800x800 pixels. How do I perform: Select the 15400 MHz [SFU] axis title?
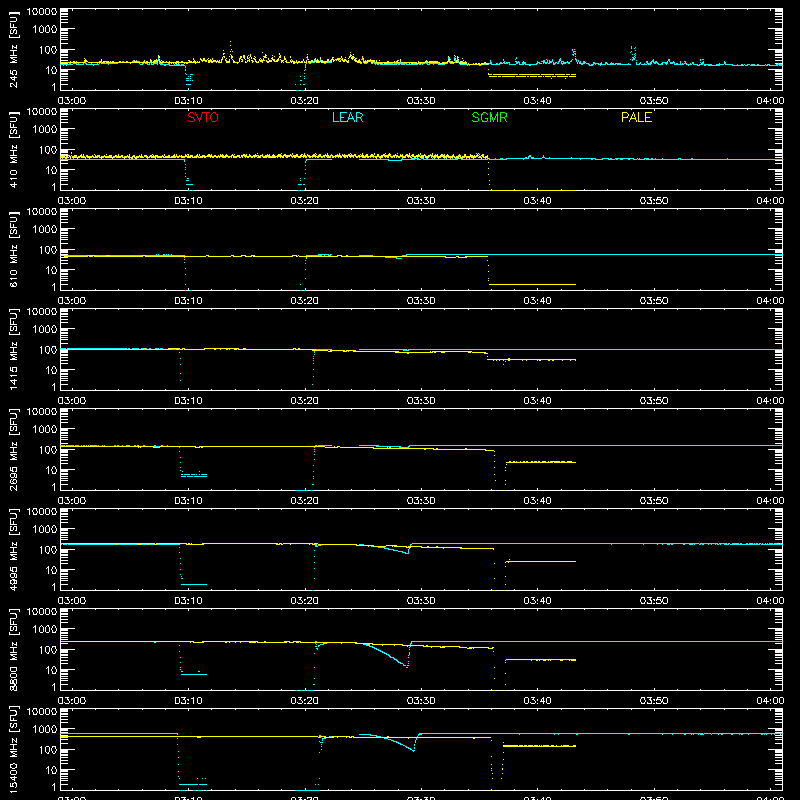[13, 749]
